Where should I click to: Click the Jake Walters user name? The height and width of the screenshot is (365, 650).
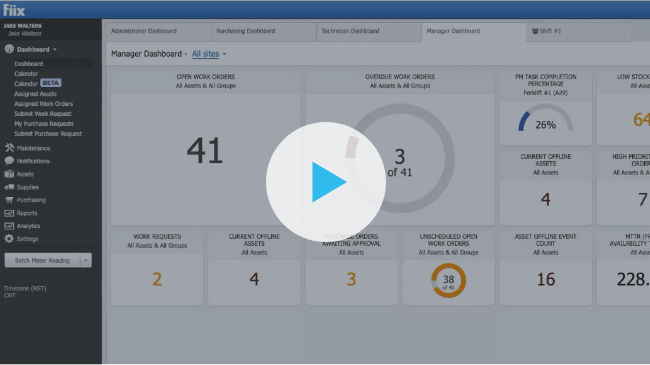(23, 26)
